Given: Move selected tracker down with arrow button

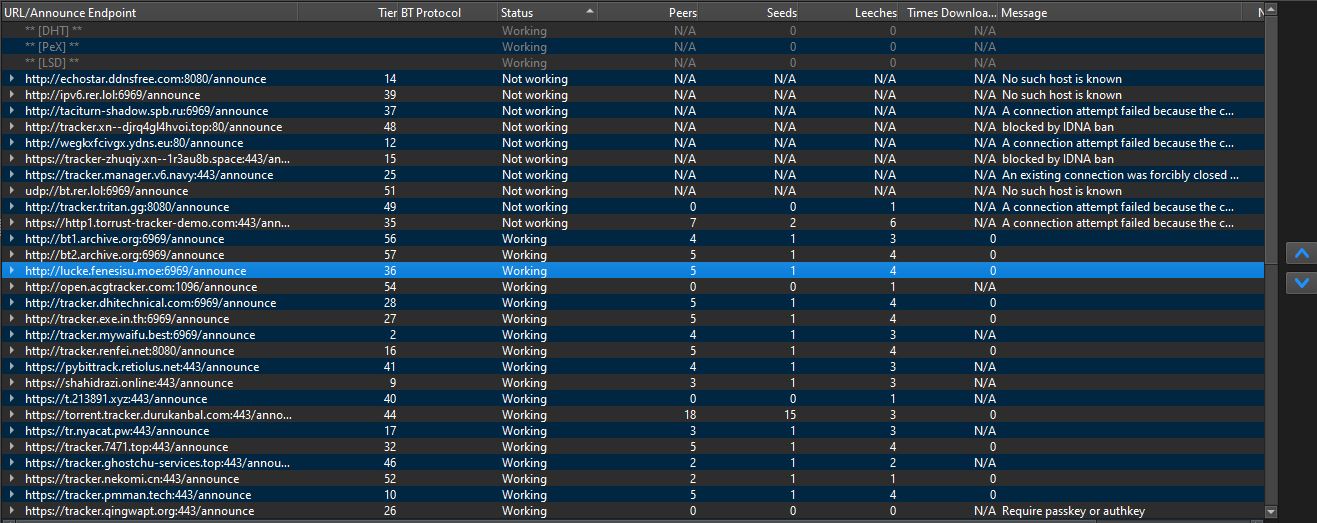Looking at the screenshot, I should 1301,282.
